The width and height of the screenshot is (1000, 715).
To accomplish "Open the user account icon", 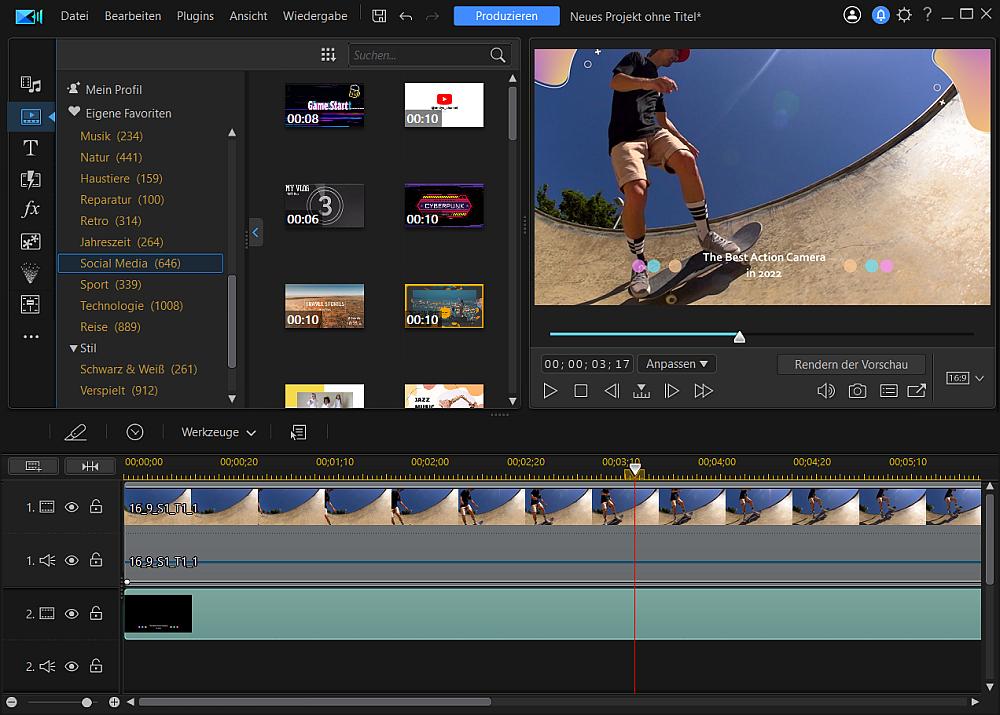I will [x=852, y=15].
